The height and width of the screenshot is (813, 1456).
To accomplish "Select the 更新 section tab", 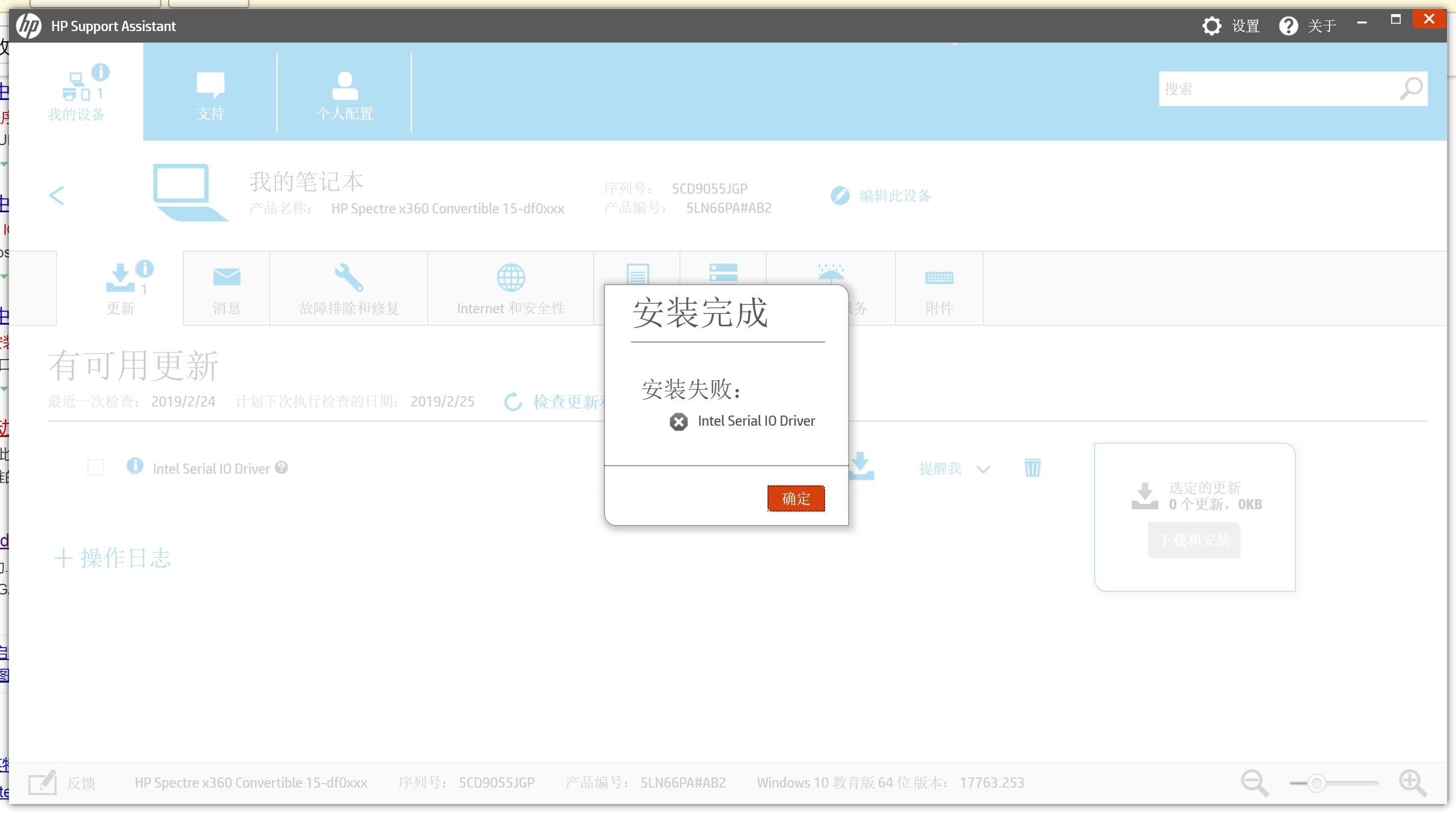I will [x=120, y=289].
